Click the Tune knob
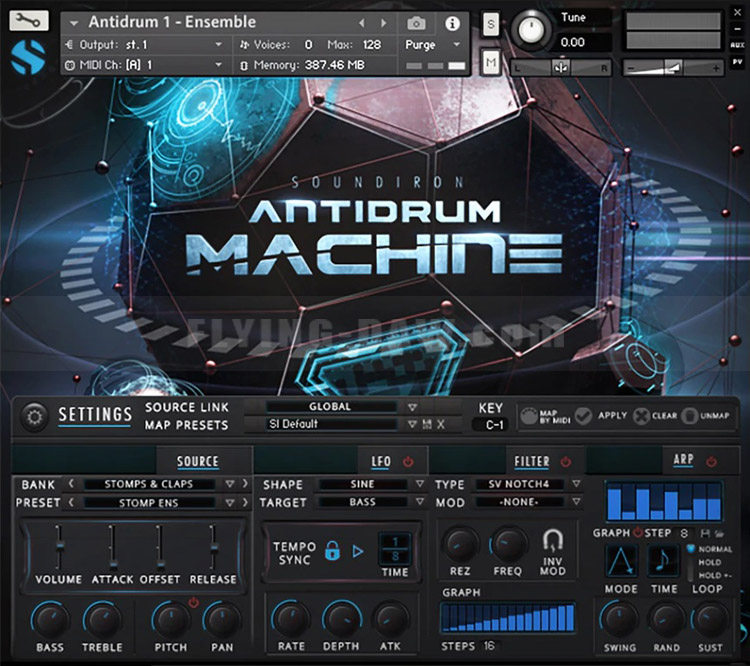750x666 pixels. tap(531, 30)
